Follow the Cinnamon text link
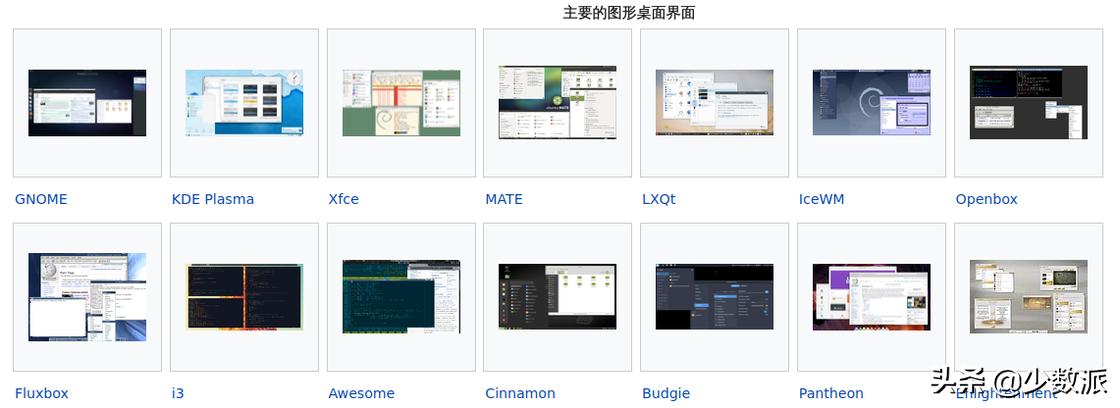 [x=520, y=393]
